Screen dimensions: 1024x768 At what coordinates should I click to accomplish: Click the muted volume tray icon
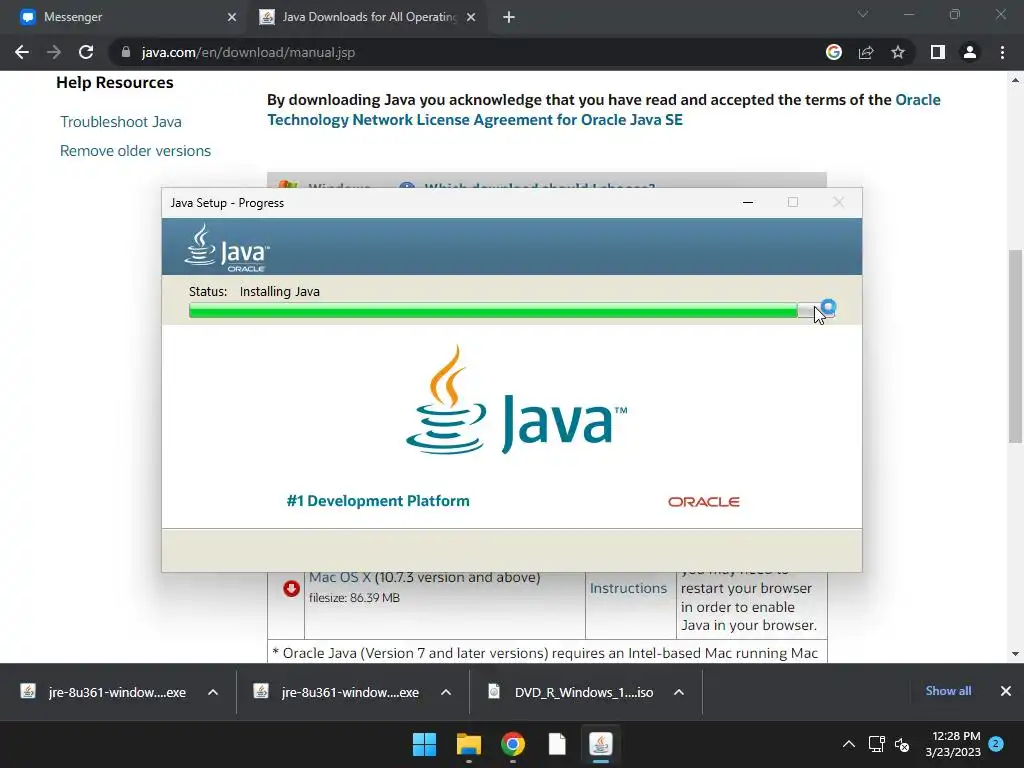click(902, 744)
